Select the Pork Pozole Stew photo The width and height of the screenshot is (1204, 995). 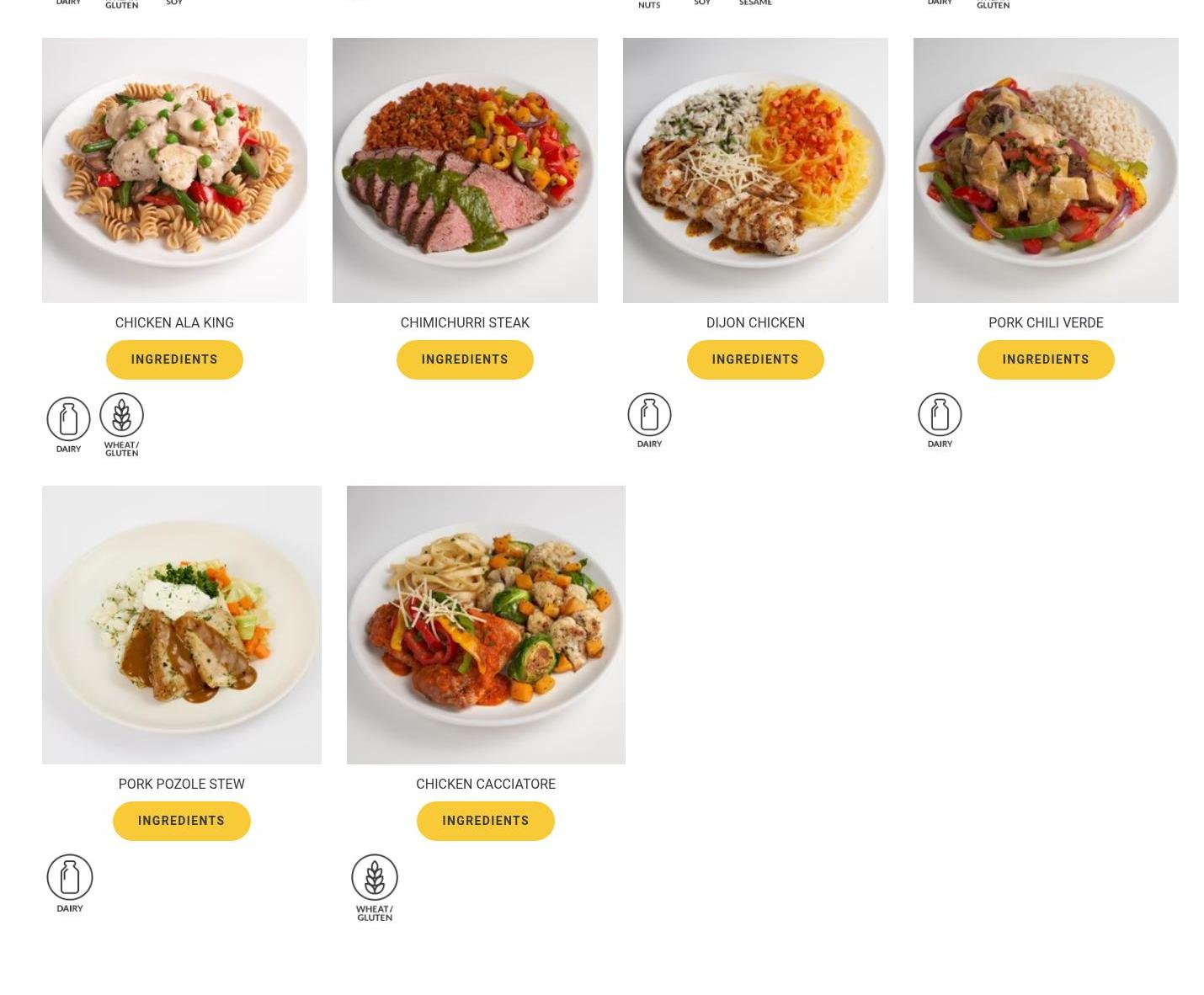[182, 625]
